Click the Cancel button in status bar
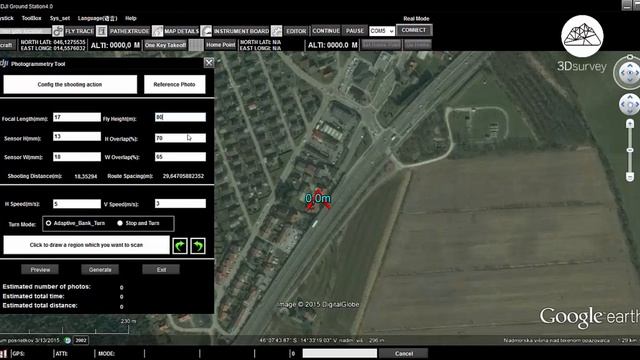 coord(404,353)
